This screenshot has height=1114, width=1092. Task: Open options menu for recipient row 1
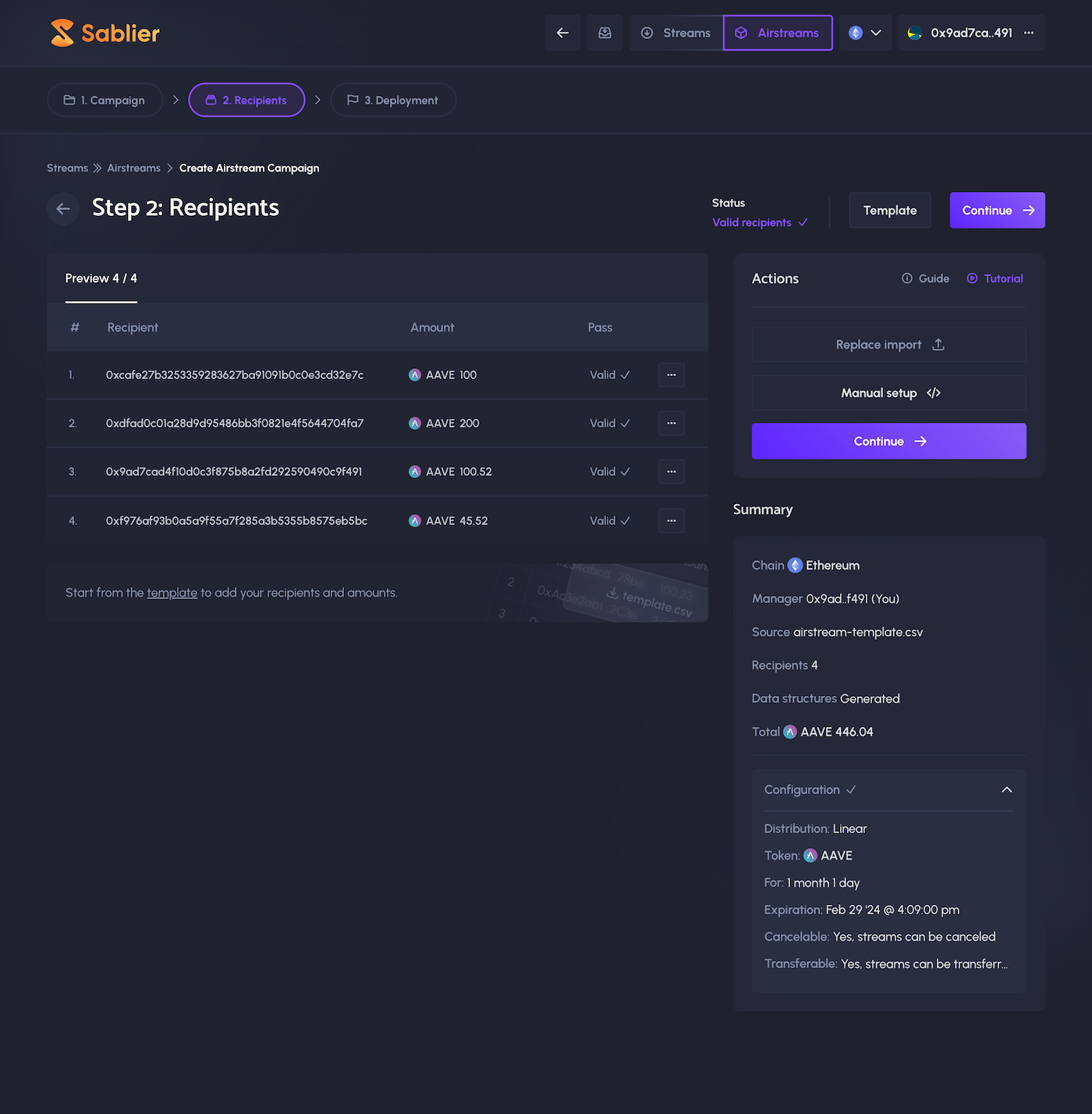click(x=671, y=375)
